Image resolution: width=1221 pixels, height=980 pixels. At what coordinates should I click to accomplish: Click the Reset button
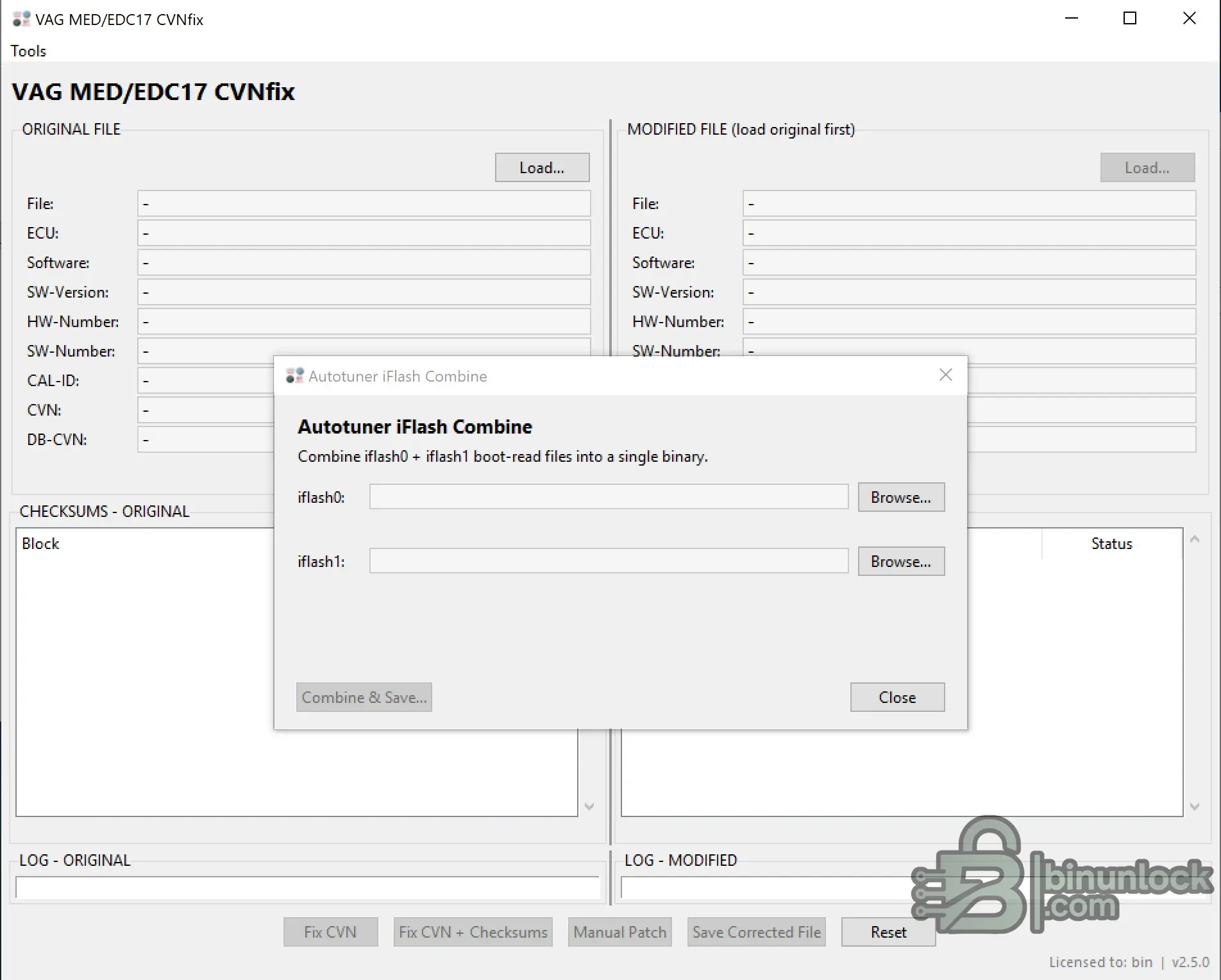888,932
